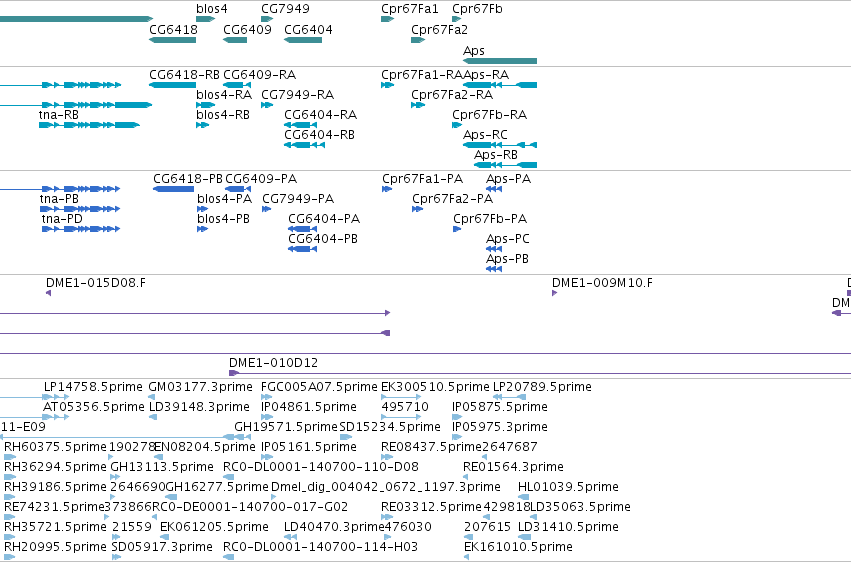
Task: Click transcript blos4-RB
Action: (202, 125)
